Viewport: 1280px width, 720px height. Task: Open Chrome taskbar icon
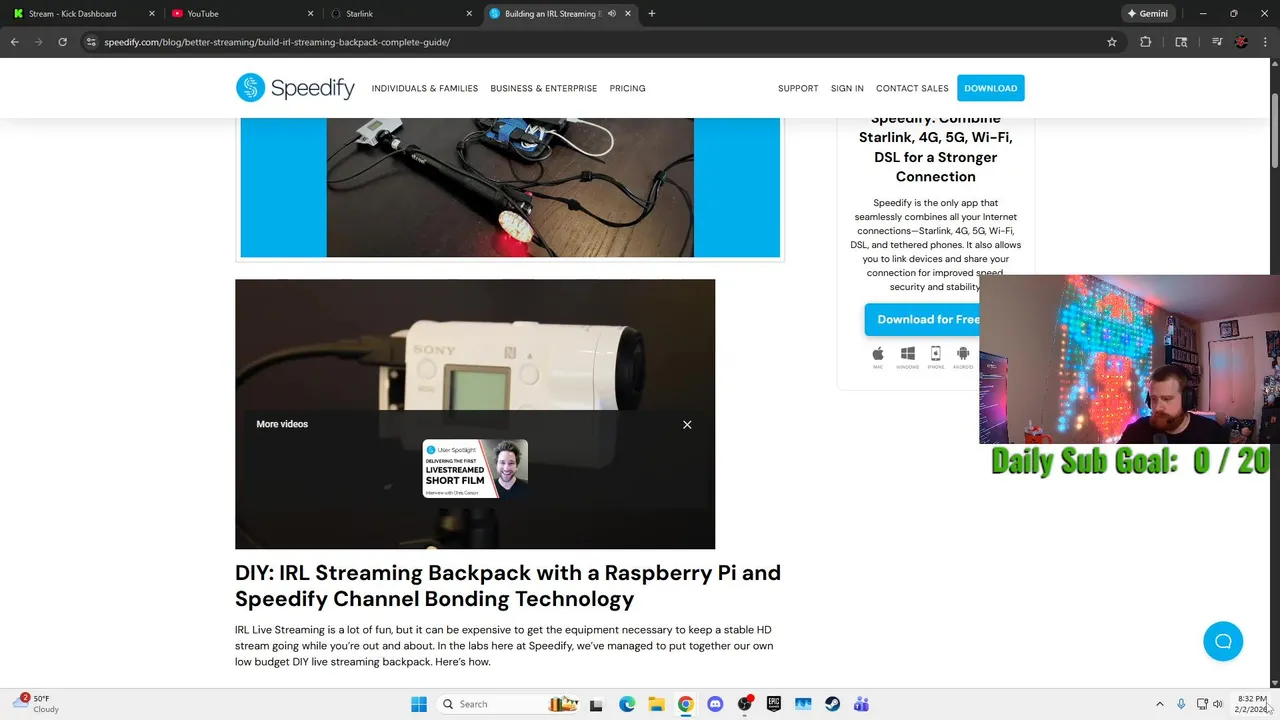(685, 704)
